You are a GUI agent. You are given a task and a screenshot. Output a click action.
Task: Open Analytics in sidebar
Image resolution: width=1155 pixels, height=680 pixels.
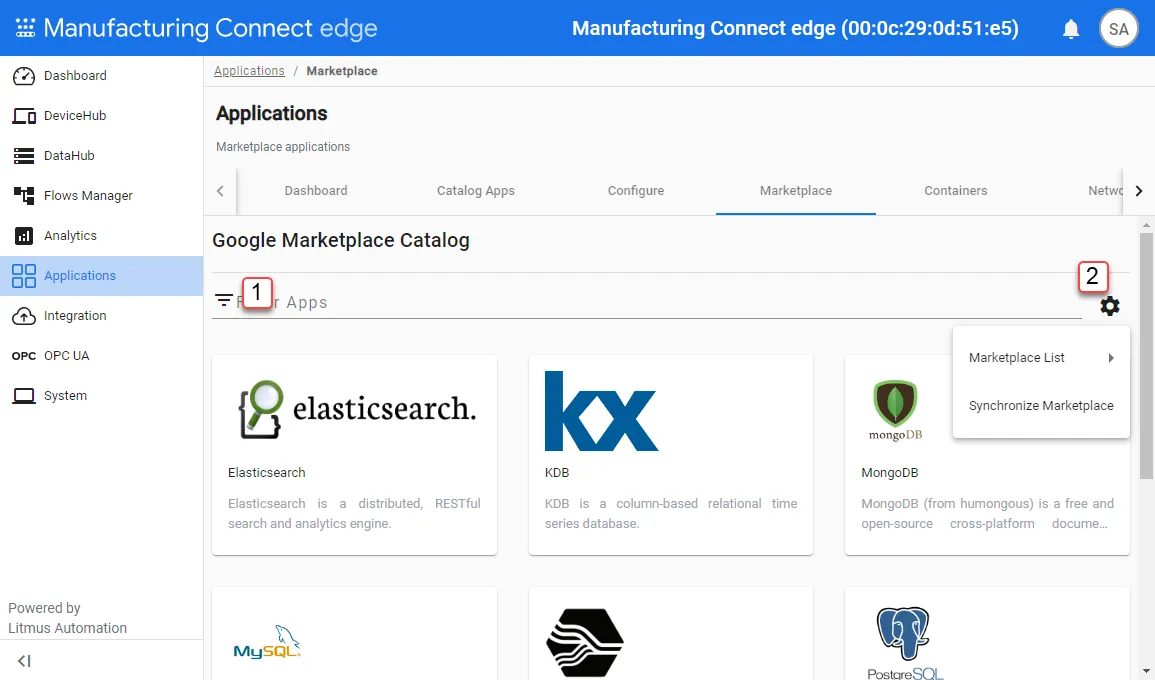(x=70, y=236)
